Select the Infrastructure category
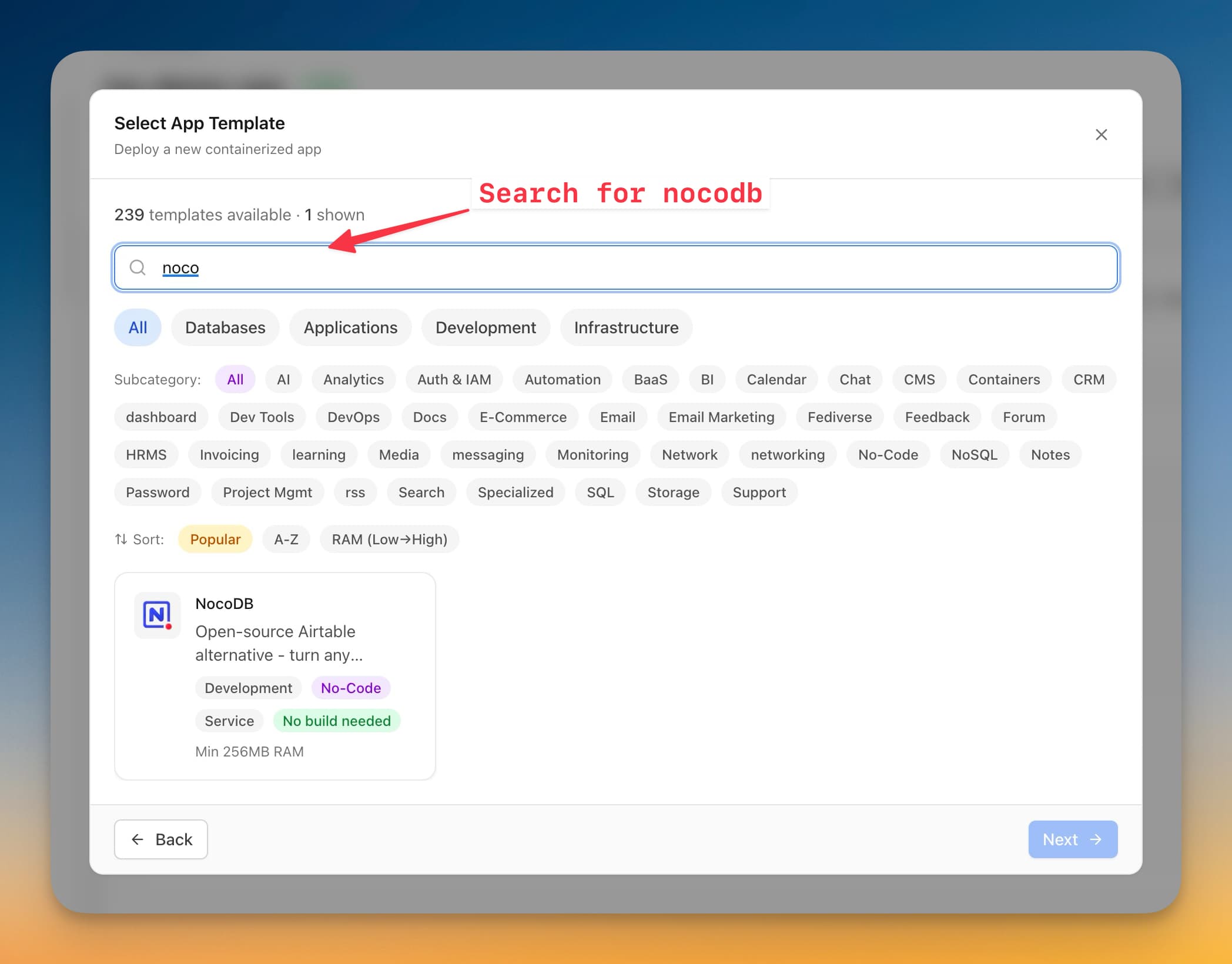This screenshot has height=964, width=1232. point(626,327)
